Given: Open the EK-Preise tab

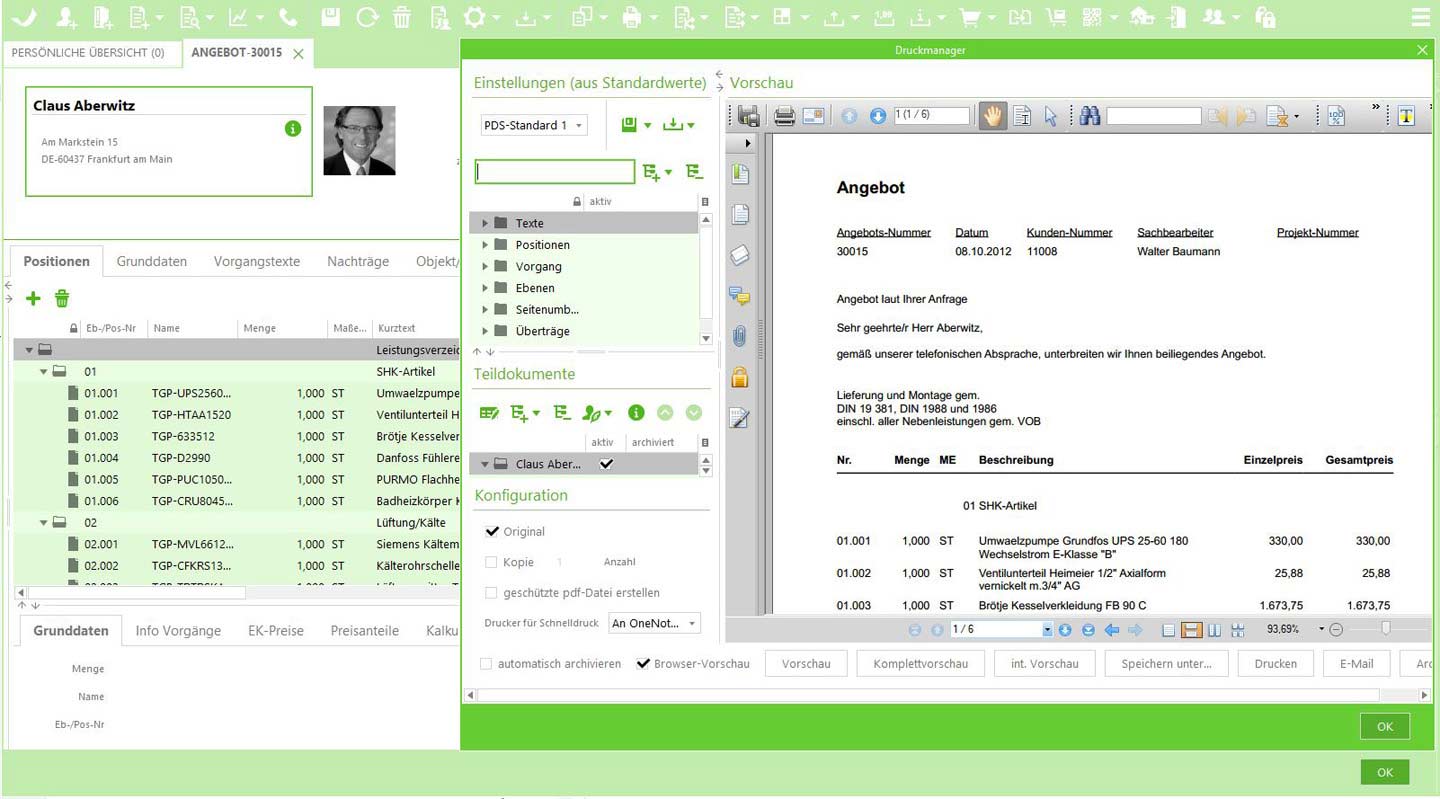Looking at the screenshot, I should pos(276,631).
